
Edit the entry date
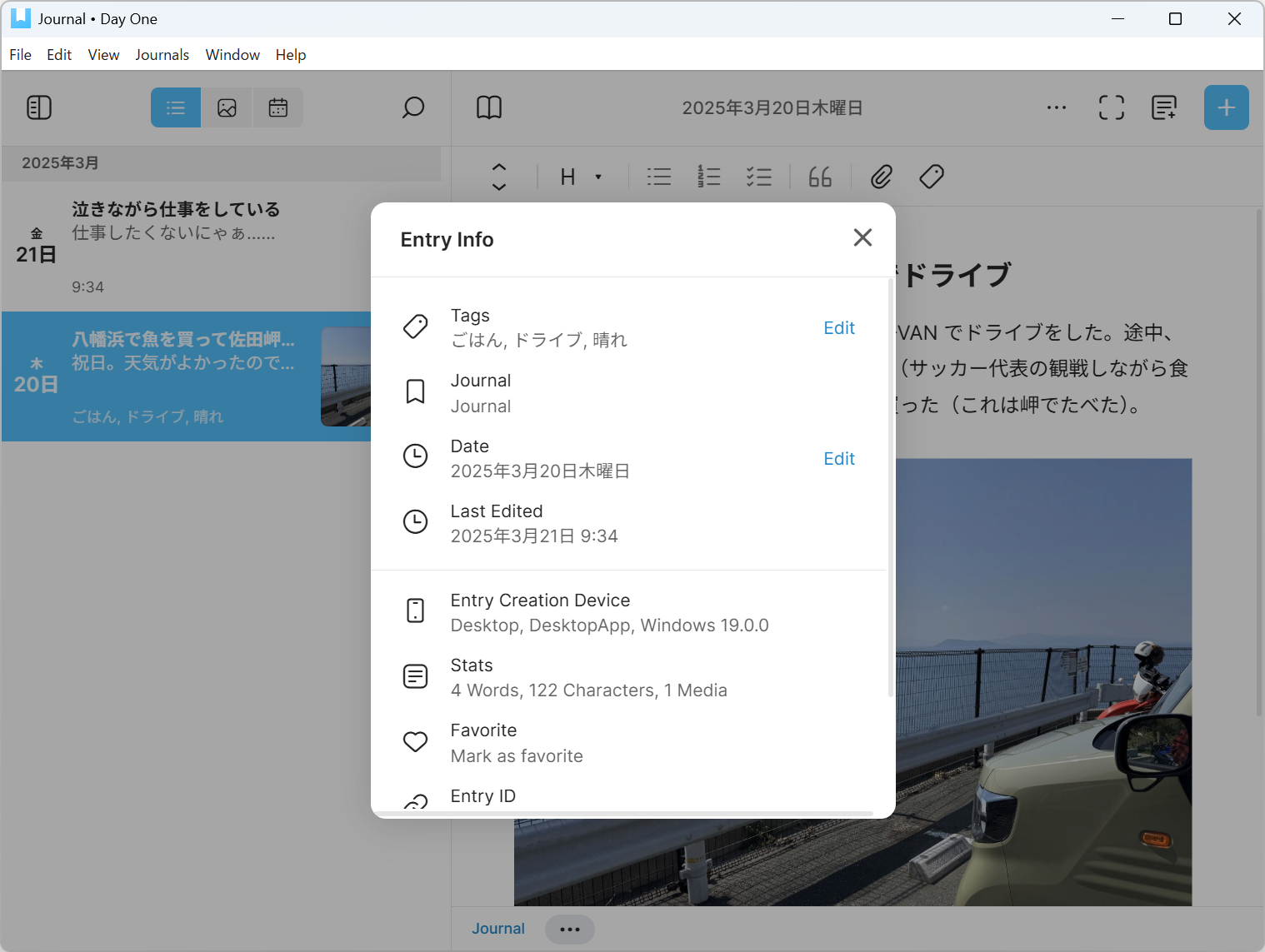point(838,458)
